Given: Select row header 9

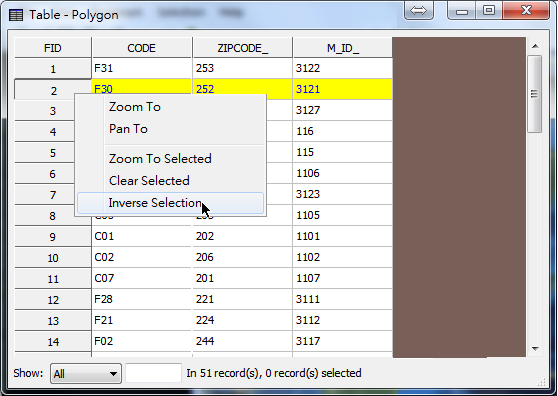Looking at the screenshot, I should [x=53, y=237].
